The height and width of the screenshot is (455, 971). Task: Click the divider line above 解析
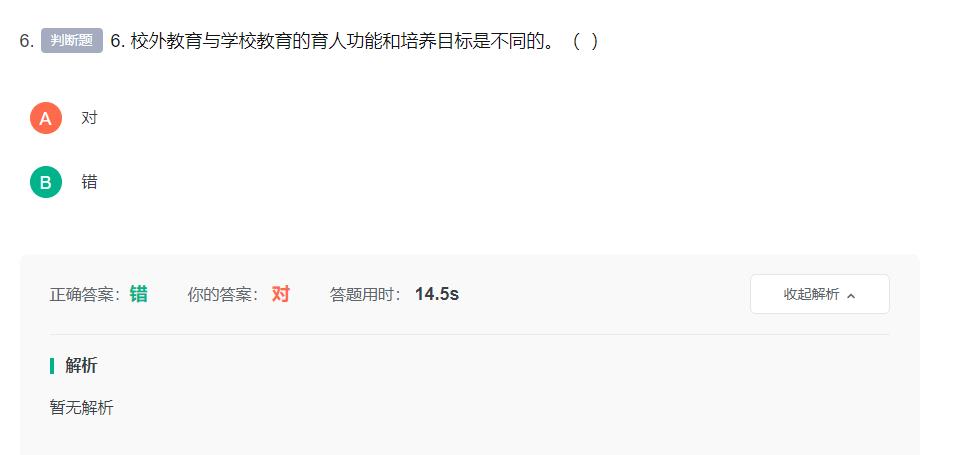(x=469, y=334)
